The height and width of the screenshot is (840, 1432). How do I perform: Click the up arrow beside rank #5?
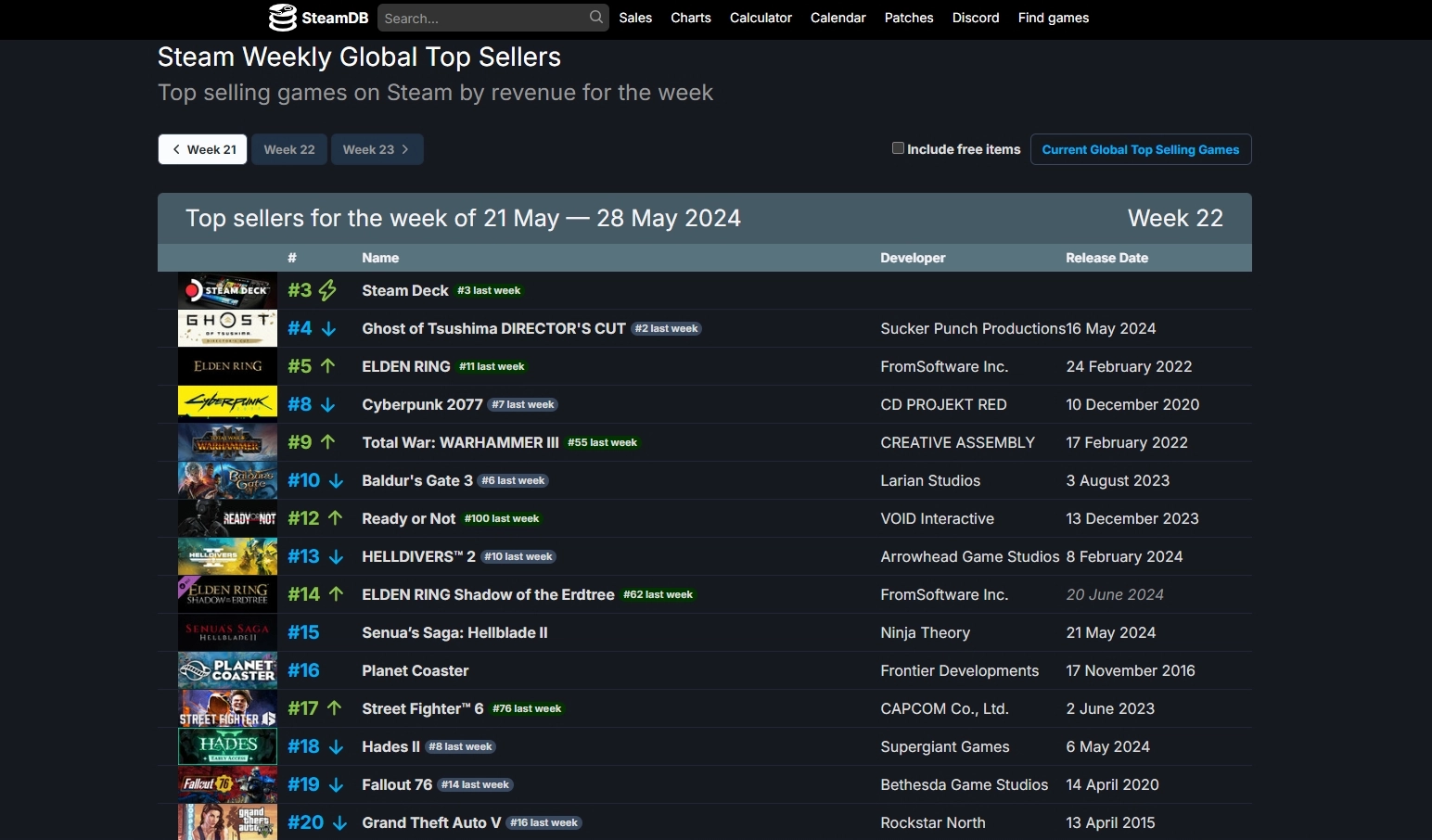coord(327,366)
